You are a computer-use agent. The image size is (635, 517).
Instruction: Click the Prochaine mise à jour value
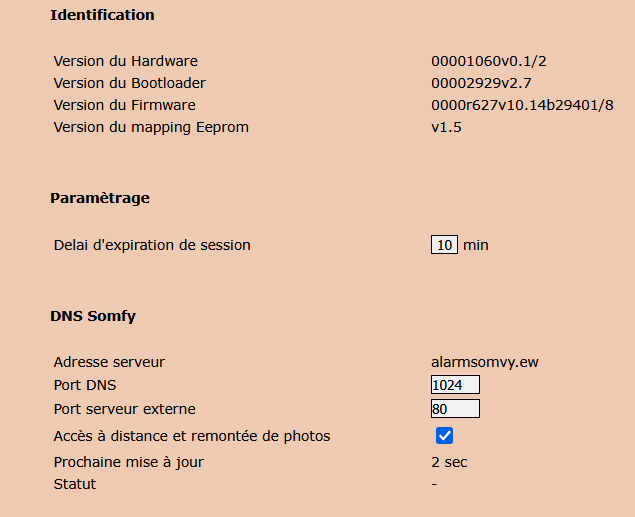coord(449,462)
